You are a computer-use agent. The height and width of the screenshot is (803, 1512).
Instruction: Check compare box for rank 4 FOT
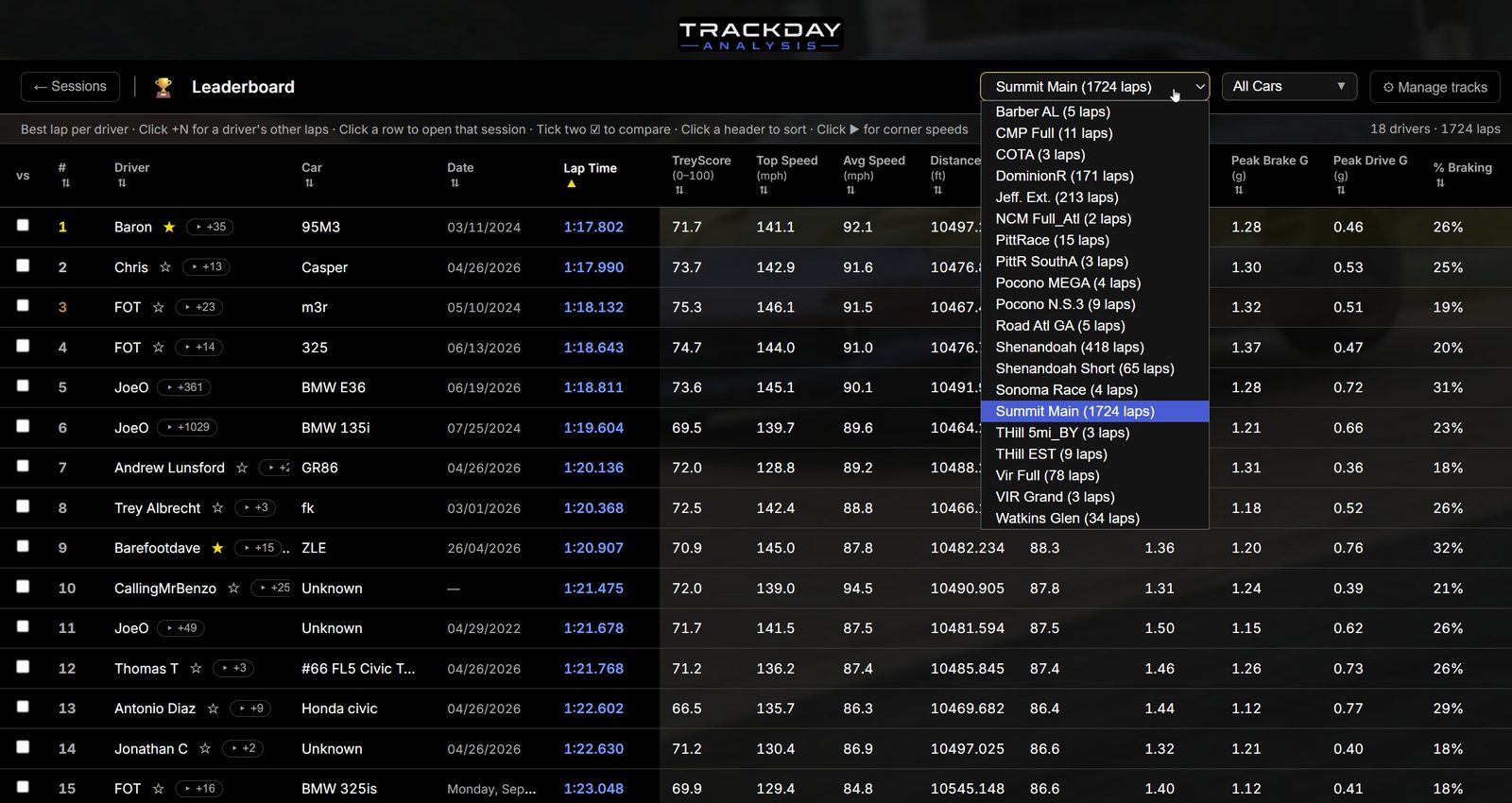pos(23,346)
